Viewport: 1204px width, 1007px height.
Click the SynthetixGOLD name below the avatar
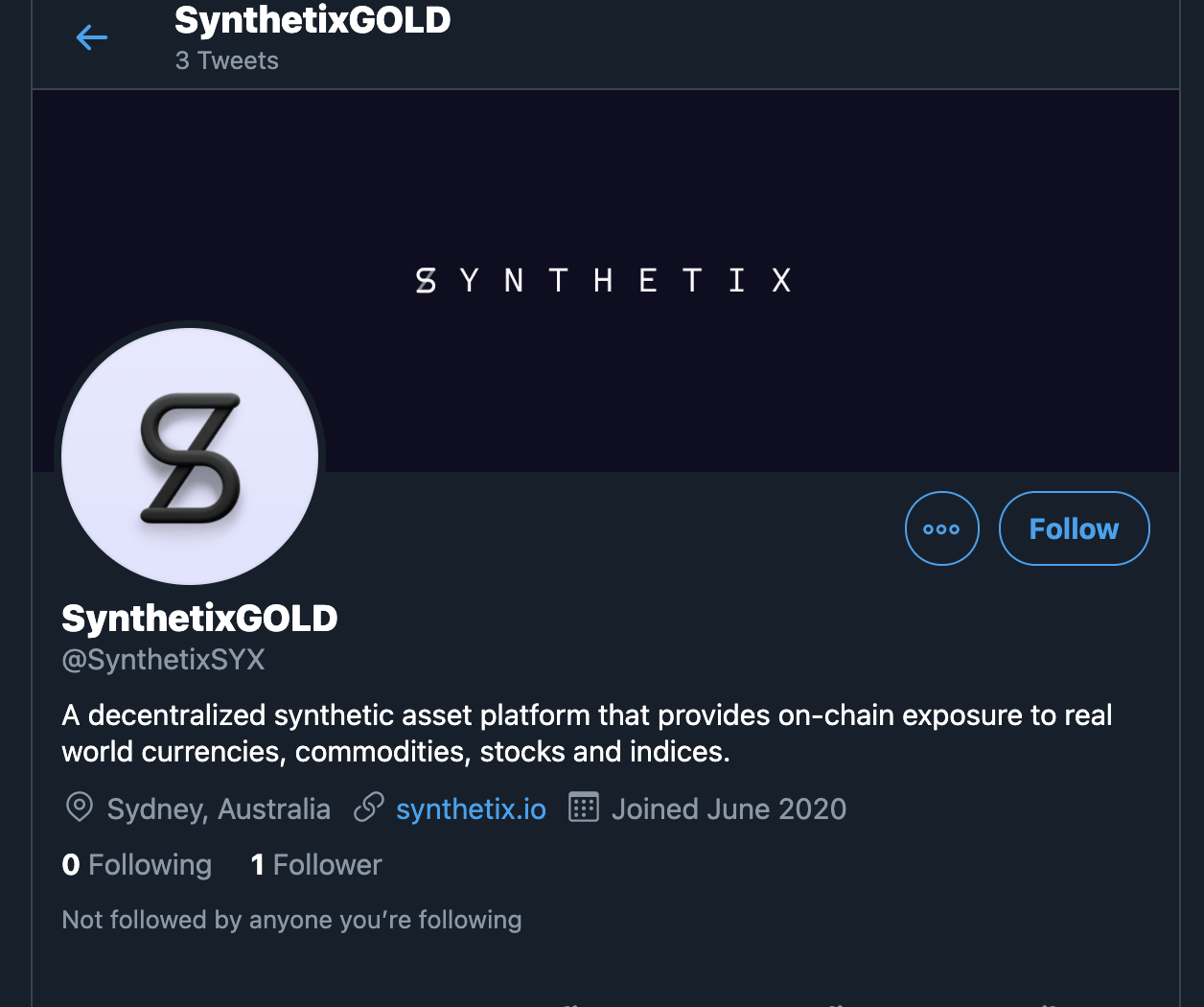[199, 619]
